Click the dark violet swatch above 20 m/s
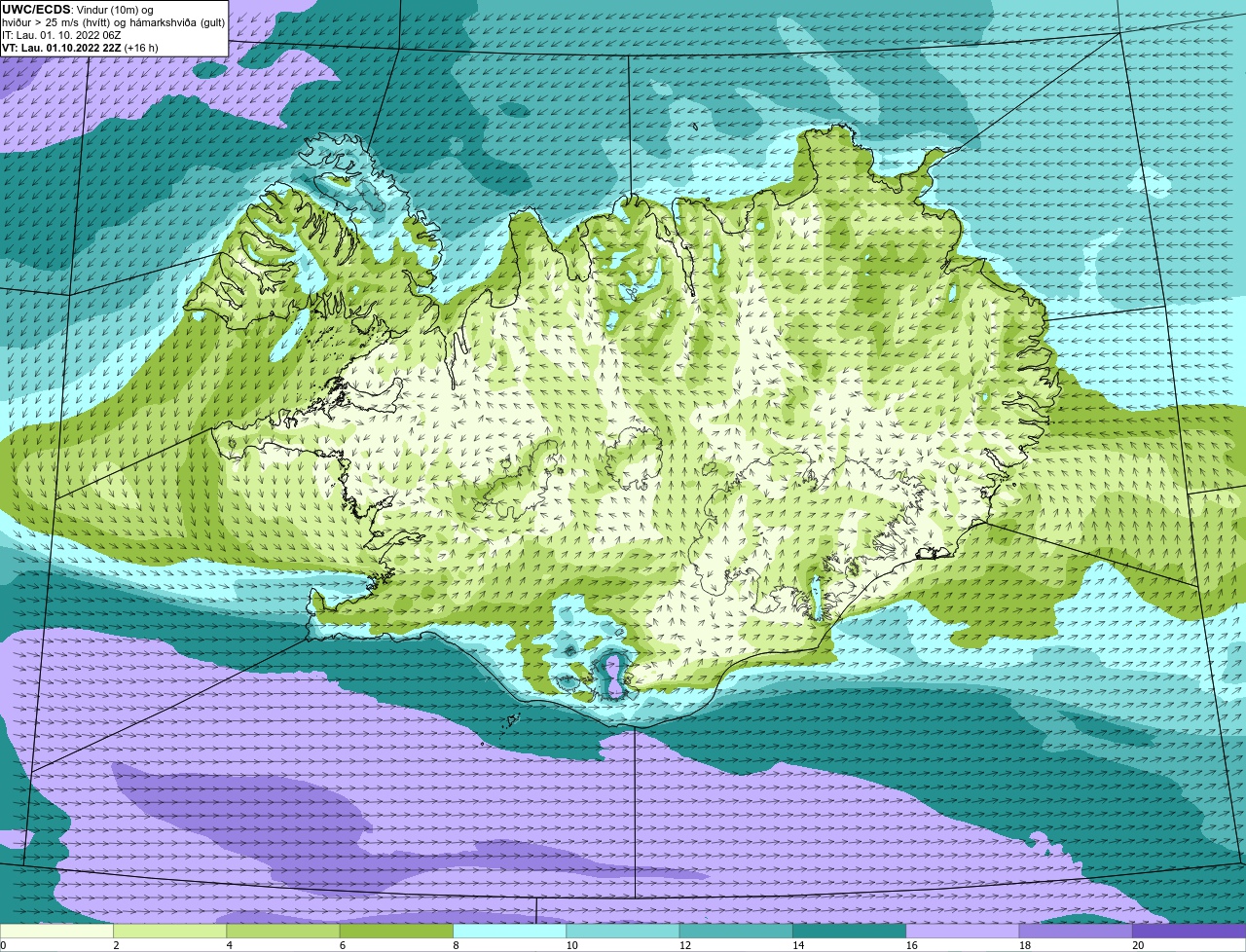 coord(1190,931)
